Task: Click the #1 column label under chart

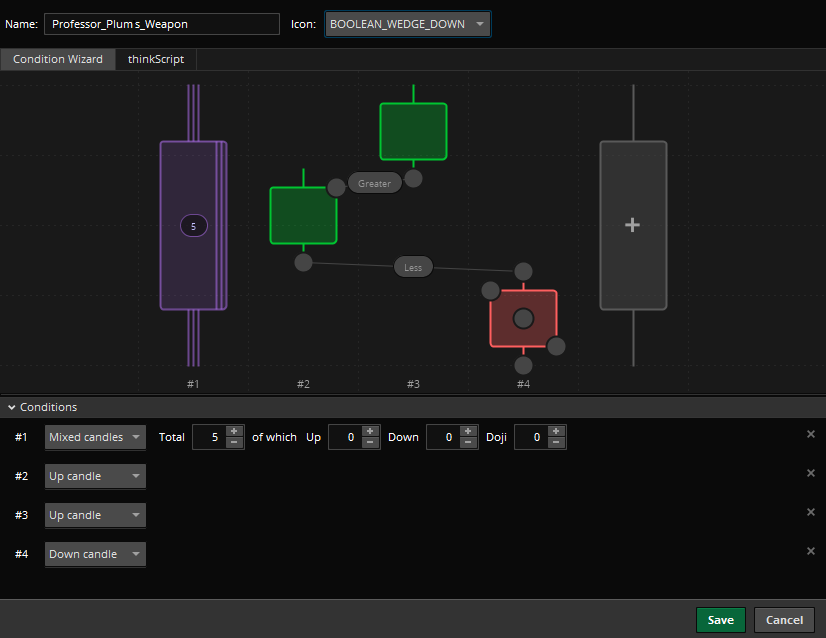Action: pos(193,384)
